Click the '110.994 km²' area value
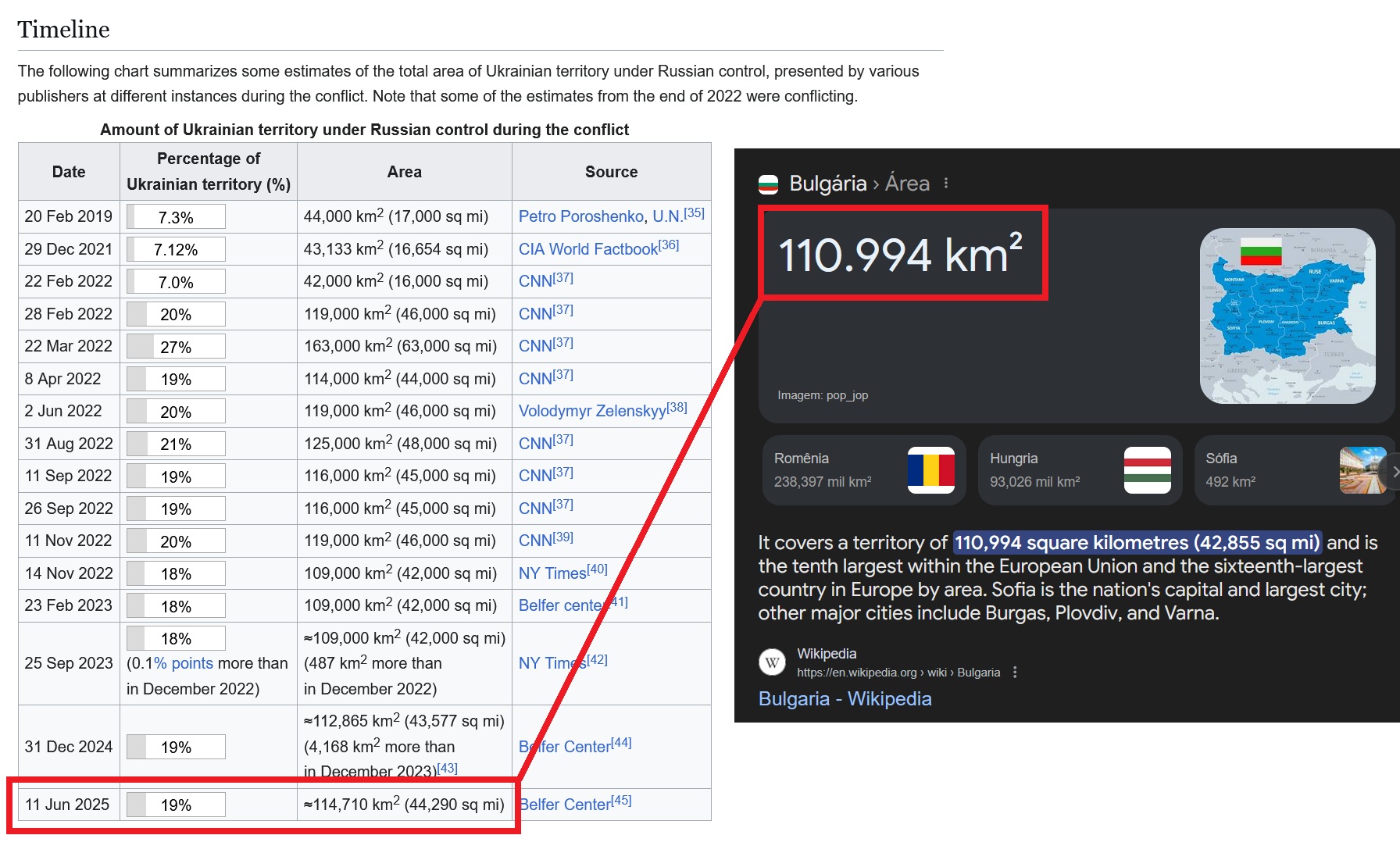1400x853 pixels. pos(900,254)
